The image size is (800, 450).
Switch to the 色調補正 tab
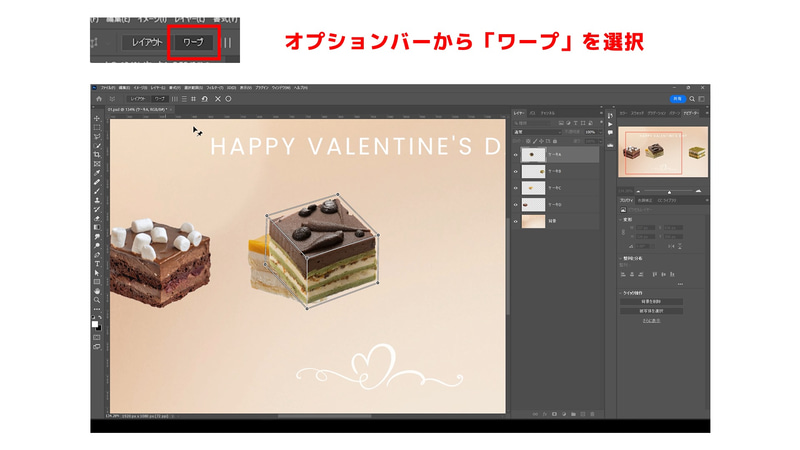(x=646, y=200)
